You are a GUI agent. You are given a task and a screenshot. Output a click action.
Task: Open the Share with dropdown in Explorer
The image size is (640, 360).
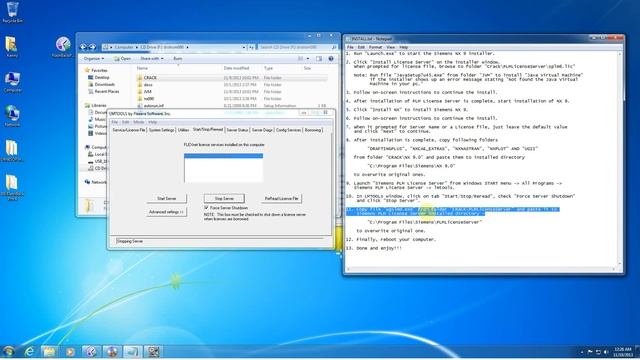click(x=151, y=59)
